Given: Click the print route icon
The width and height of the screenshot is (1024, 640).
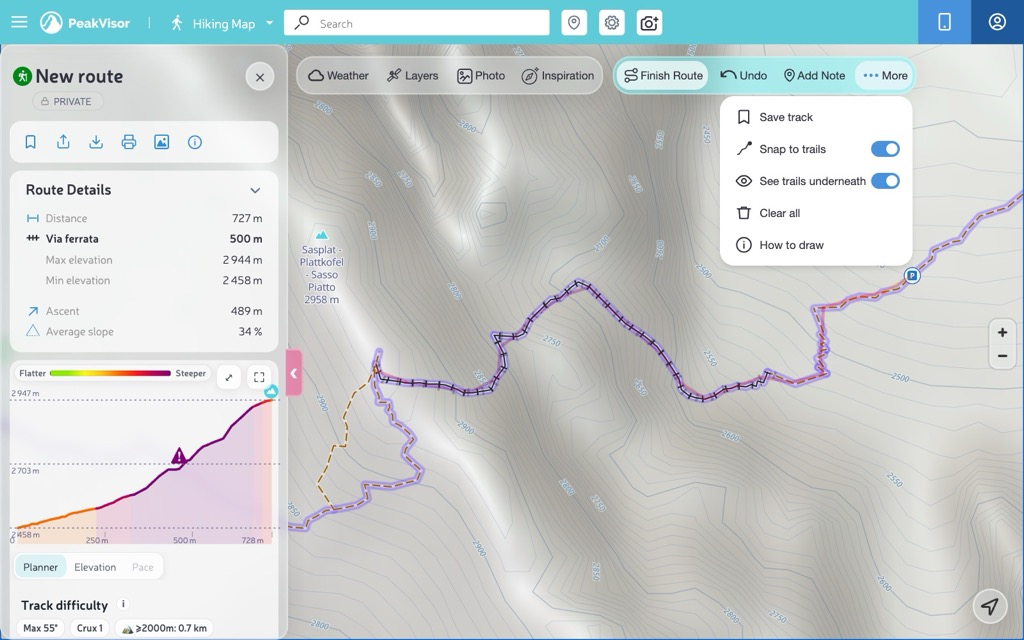Looking at the screenshot, I should (129, 142).
